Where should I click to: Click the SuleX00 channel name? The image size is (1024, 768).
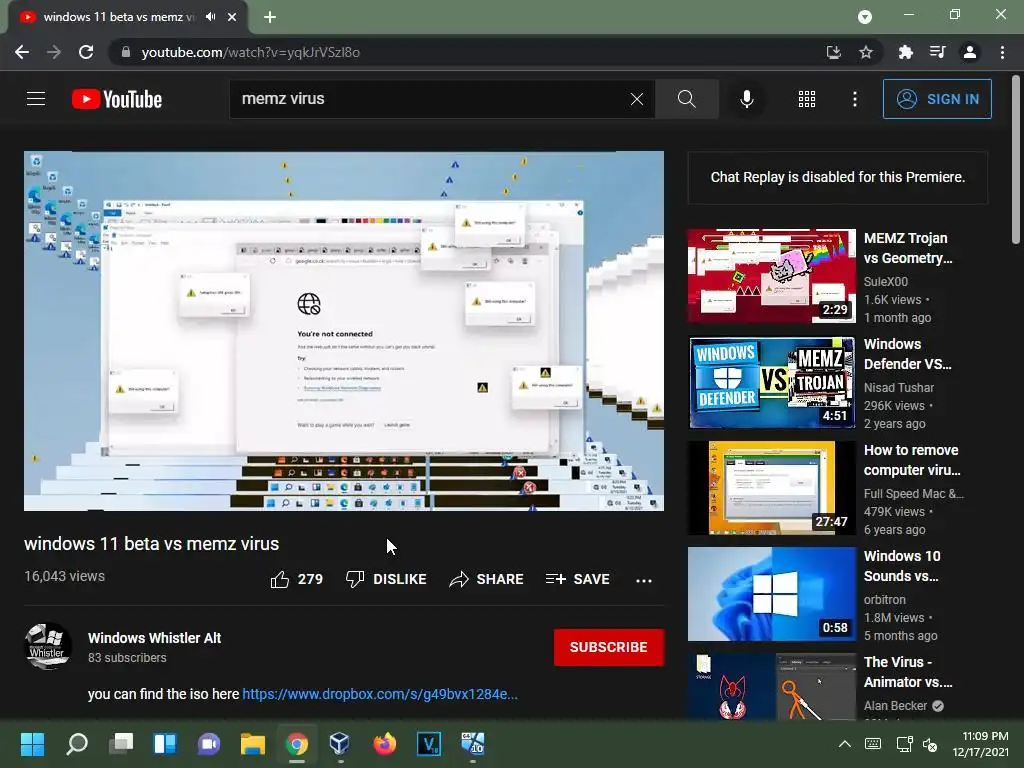pyautogui.click(x=886, y=281)
